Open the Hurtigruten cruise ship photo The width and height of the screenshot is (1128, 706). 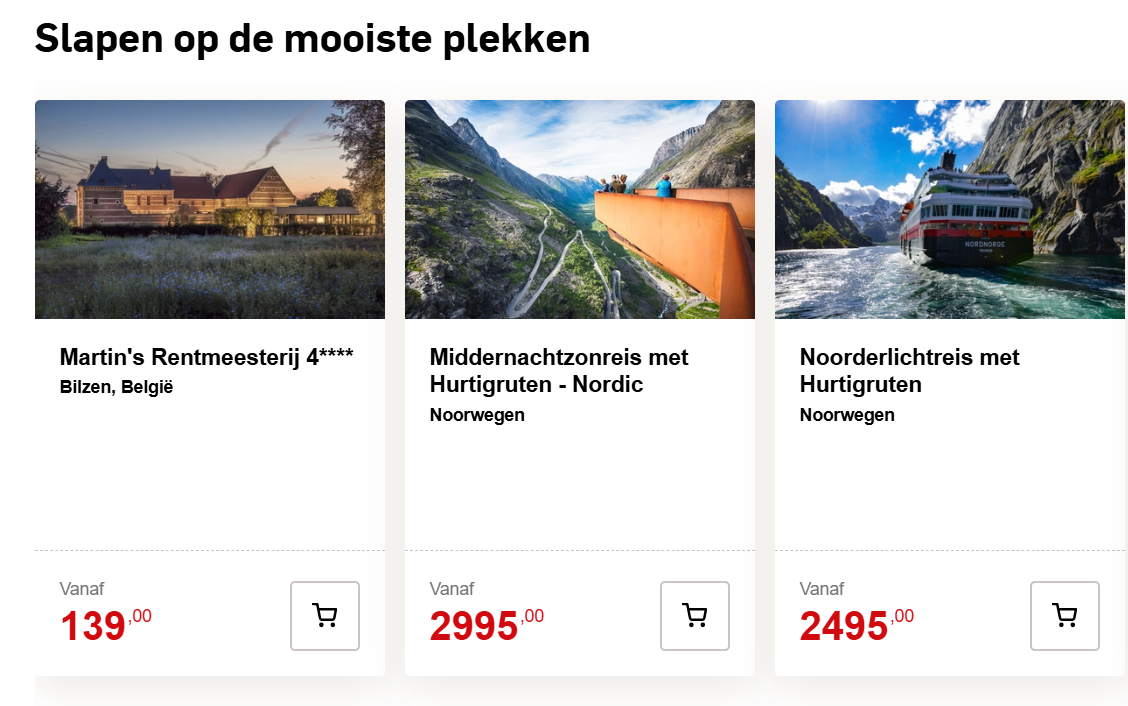coord(950,209)
